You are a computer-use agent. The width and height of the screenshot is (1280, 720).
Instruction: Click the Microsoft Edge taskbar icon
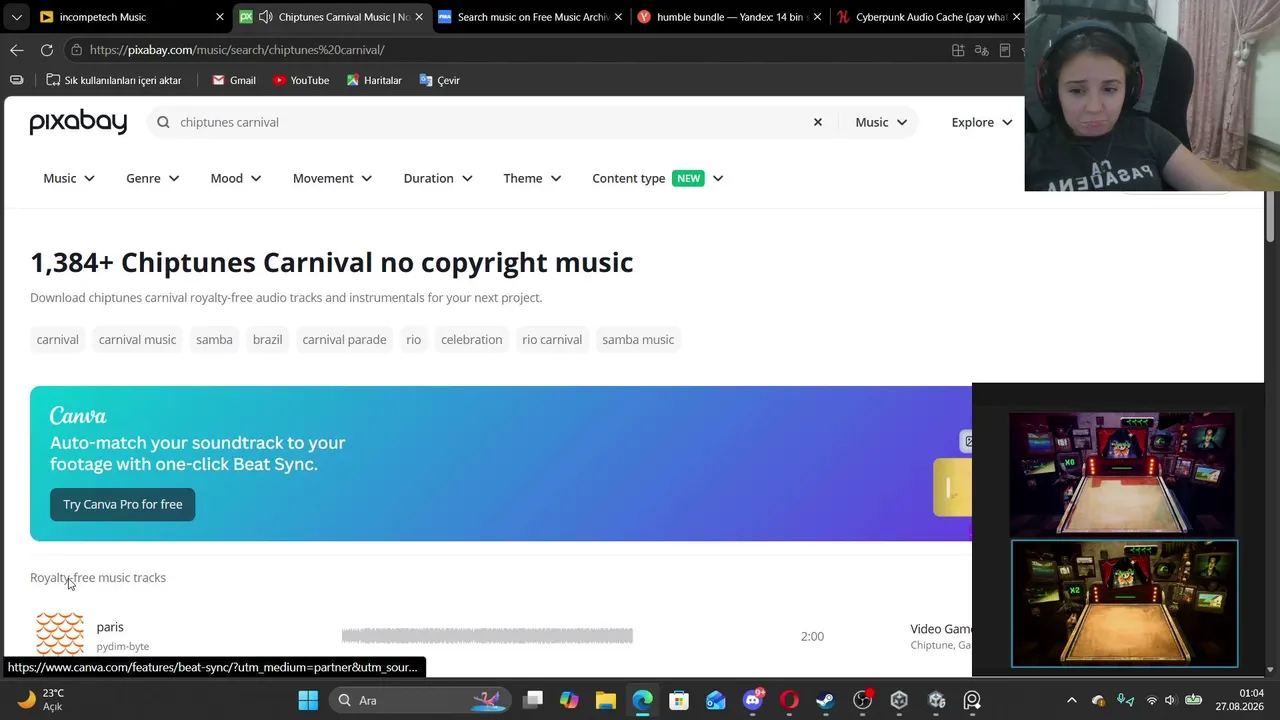coord(642,700)
